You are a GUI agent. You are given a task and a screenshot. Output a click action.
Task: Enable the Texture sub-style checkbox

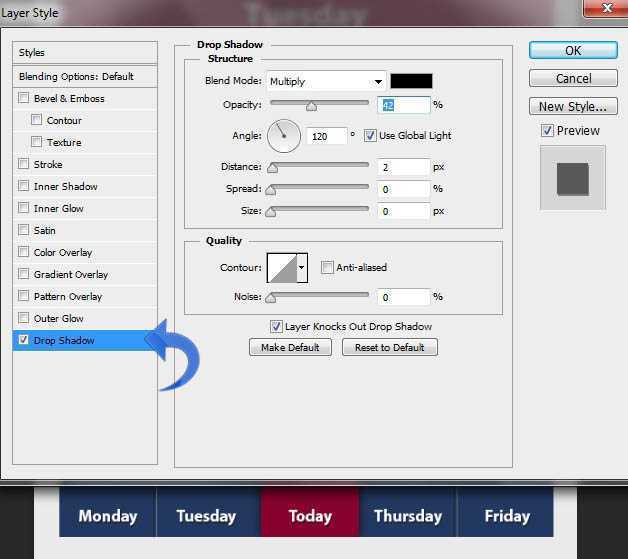[36, 142]
